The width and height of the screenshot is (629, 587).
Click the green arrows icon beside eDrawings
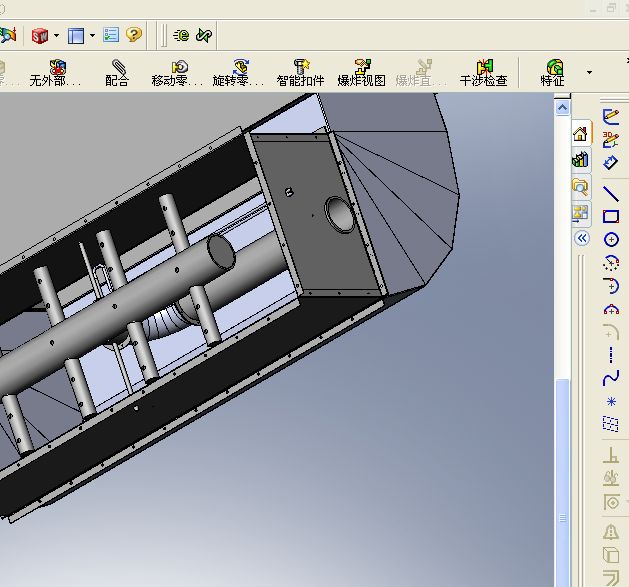click(x=204, y=35)
